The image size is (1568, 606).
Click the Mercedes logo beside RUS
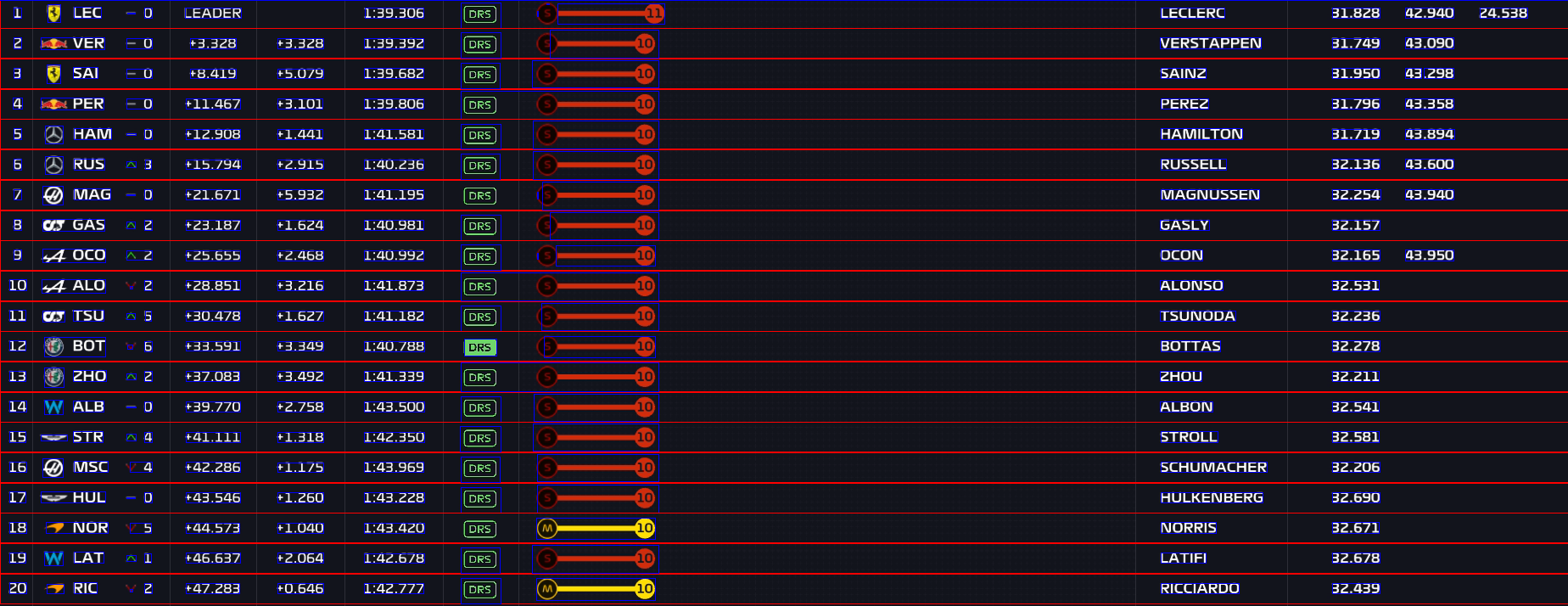(53, 165)
